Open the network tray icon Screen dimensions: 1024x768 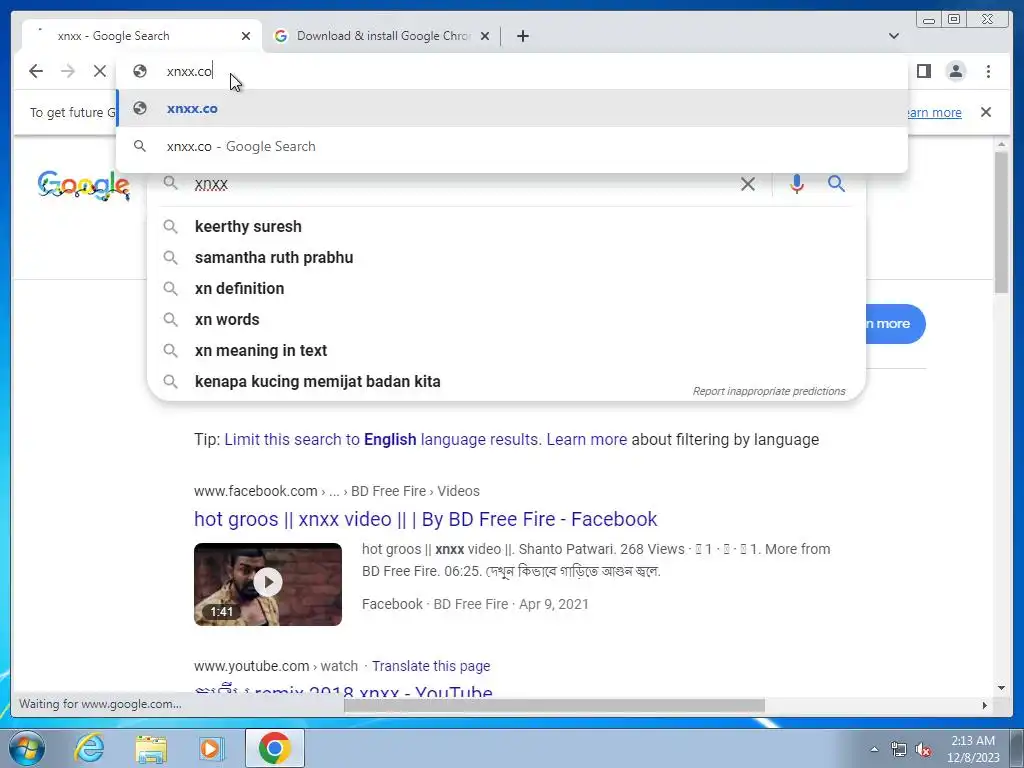[899, 749]
